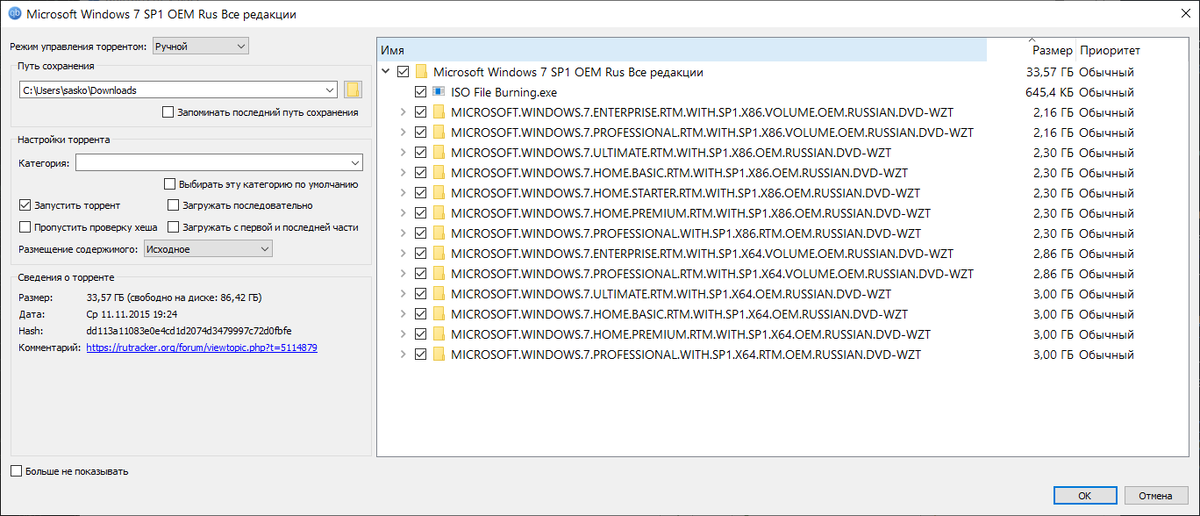Click folder icon of PROFESSIONAL X86.RTM row
Viewport: 1200px width, 516px height.
tap(439, 232)
